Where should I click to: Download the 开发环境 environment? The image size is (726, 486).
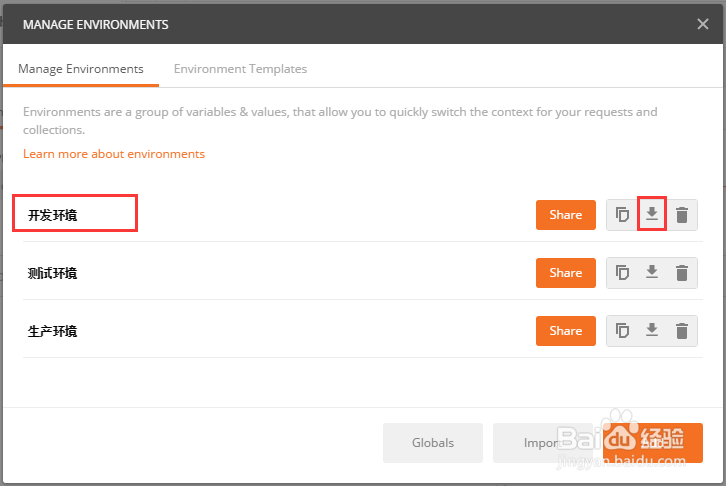(x=652, y=215)
